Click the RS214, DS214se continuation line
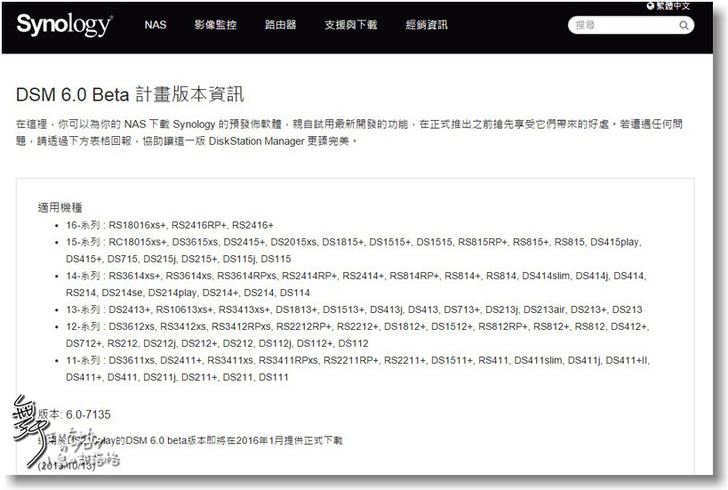This screenshot has height=490, width=728. point(188,293)
